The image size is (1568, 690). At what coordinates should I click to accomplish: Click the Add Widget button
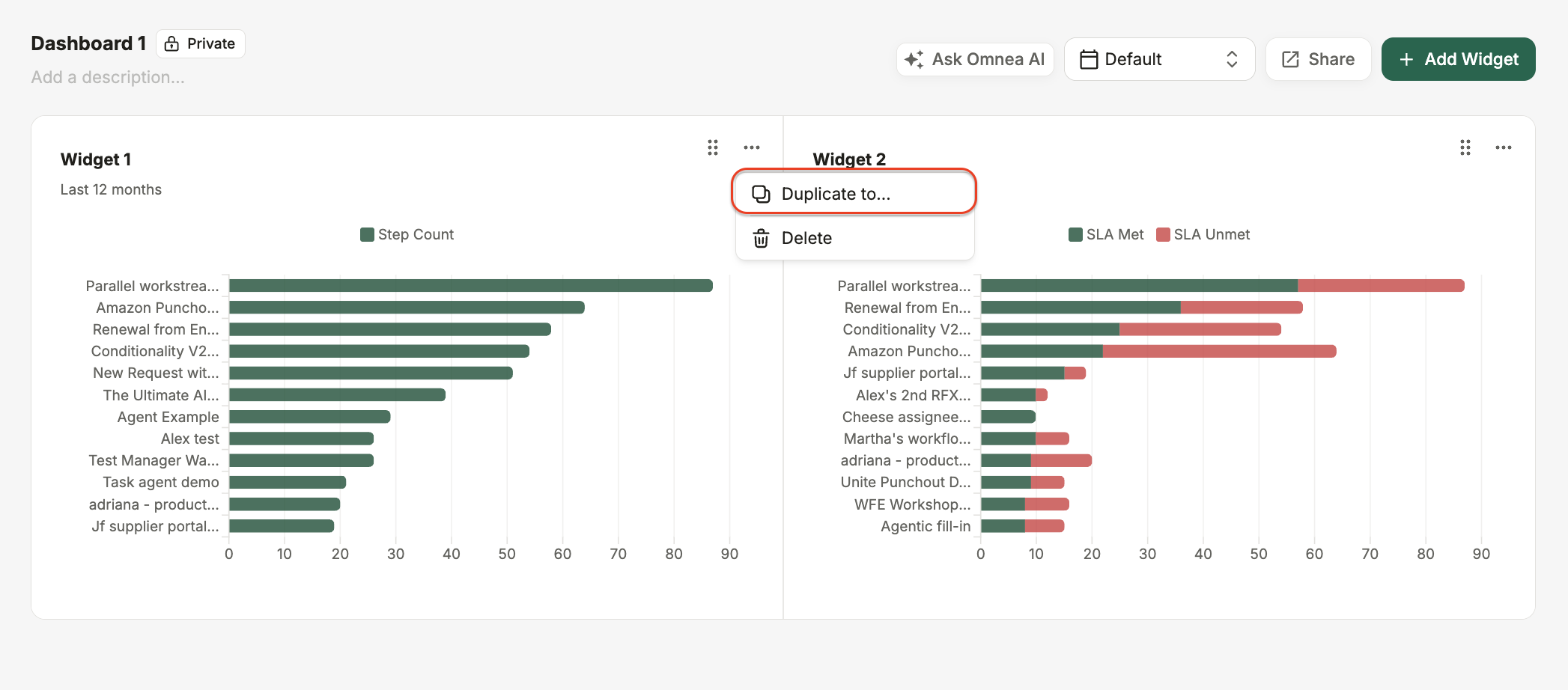click(x=1458, y=59)
